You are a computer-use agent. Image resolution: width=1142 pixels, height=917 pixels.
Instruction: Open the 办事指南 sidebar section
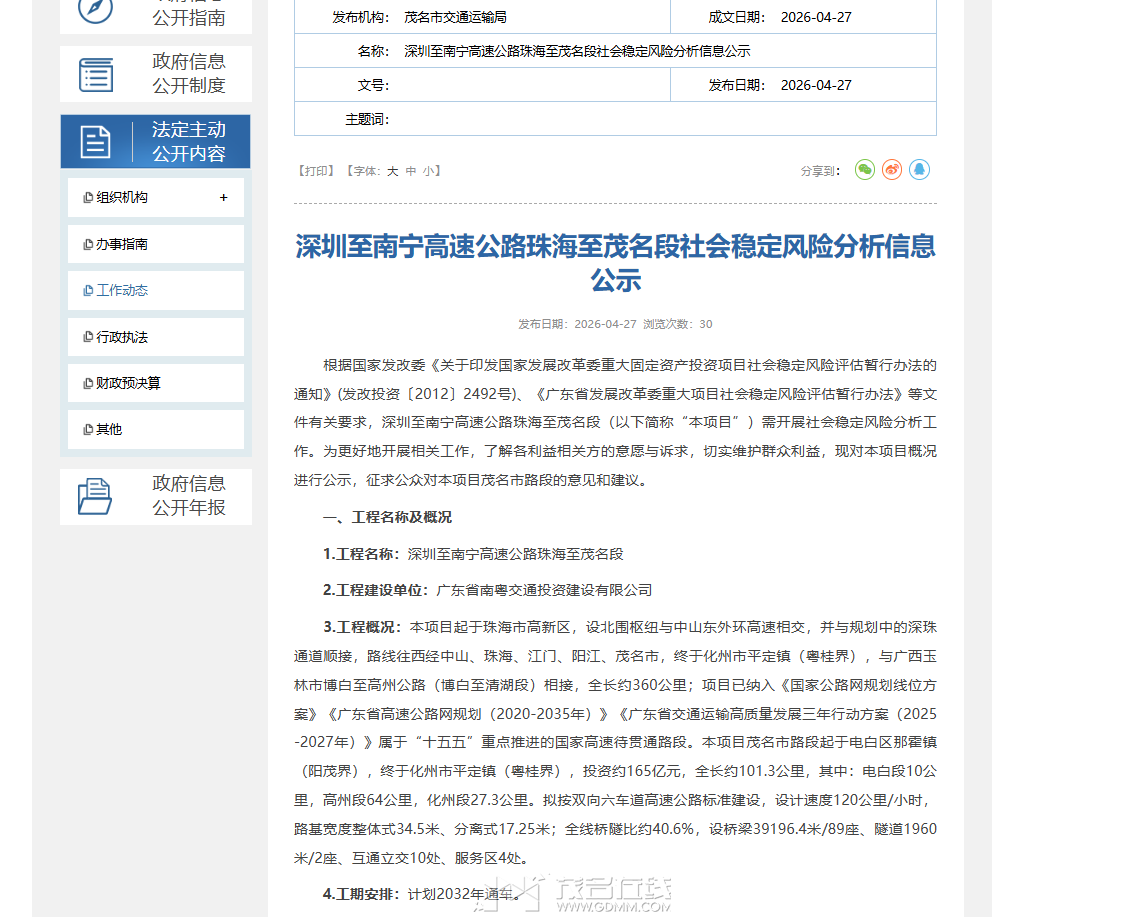120,243
